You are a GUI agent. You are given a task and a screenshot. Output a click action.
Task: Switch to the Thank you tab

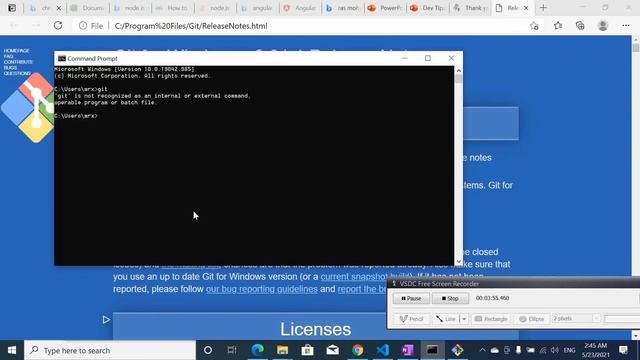click(471, 8)
